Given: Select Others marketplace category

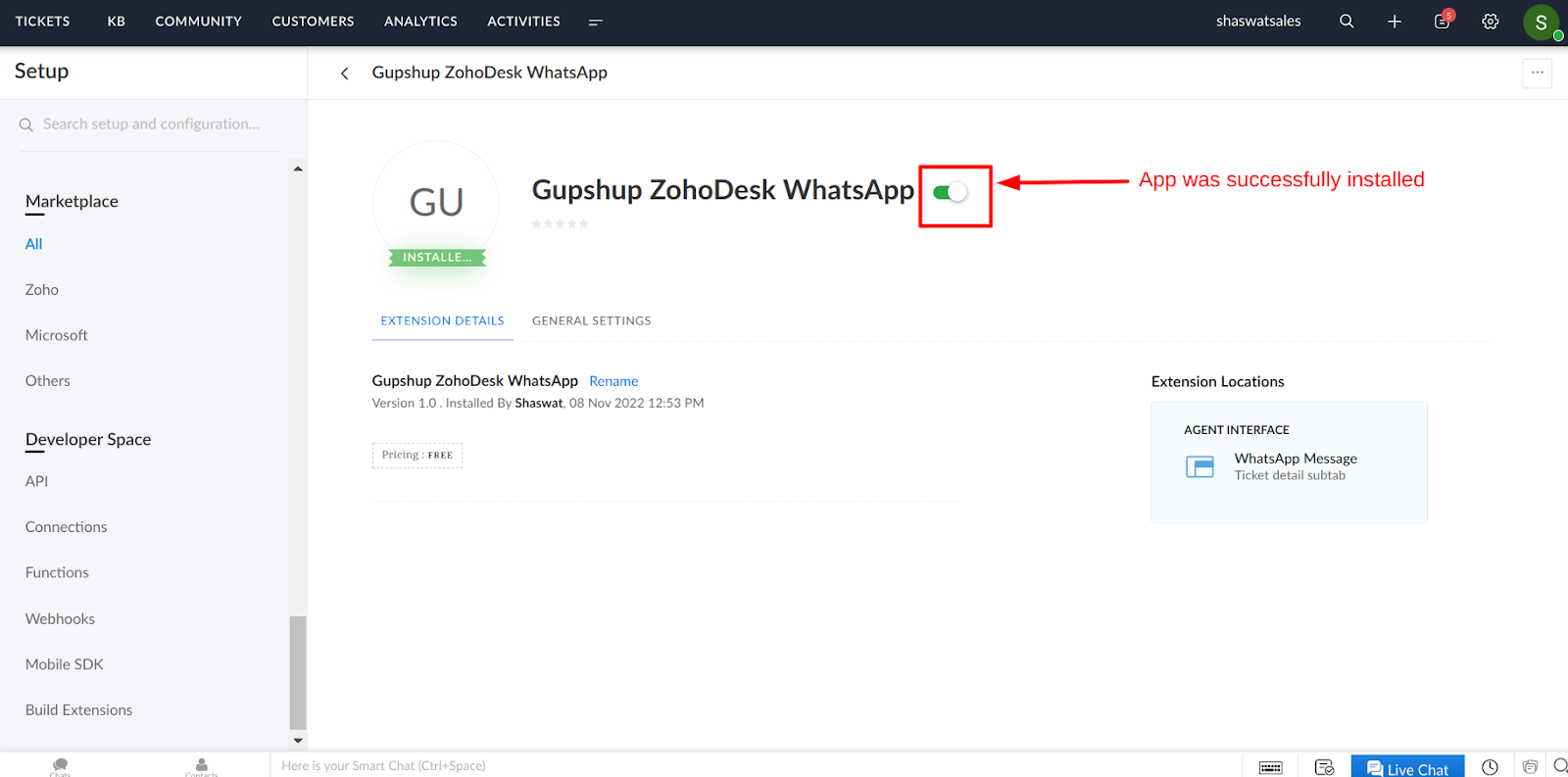Looking at the screenshot, I should click(47, 381).
